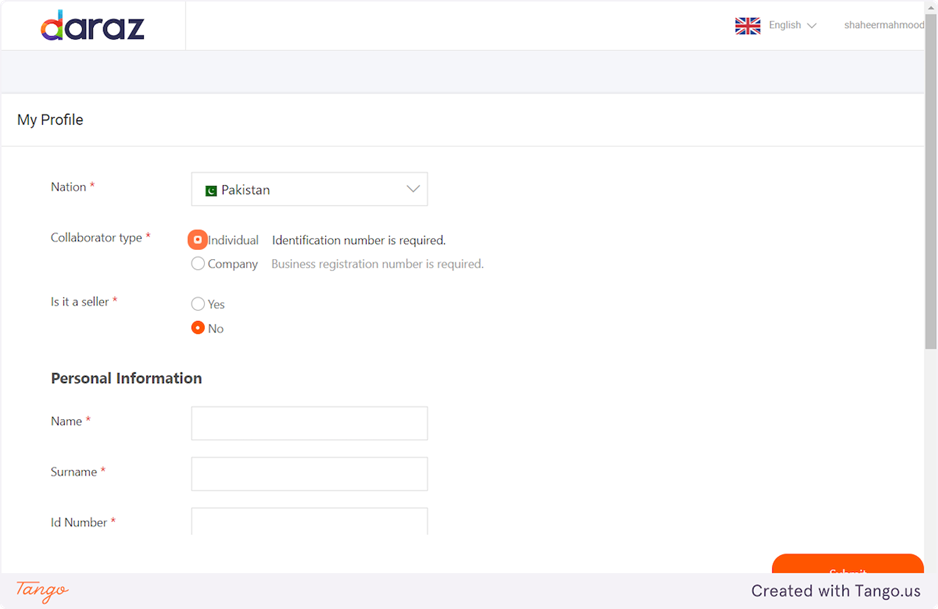The image size is (938, 609).
Task: Click the Pakistan flag in Nation field
Action: 211,190
